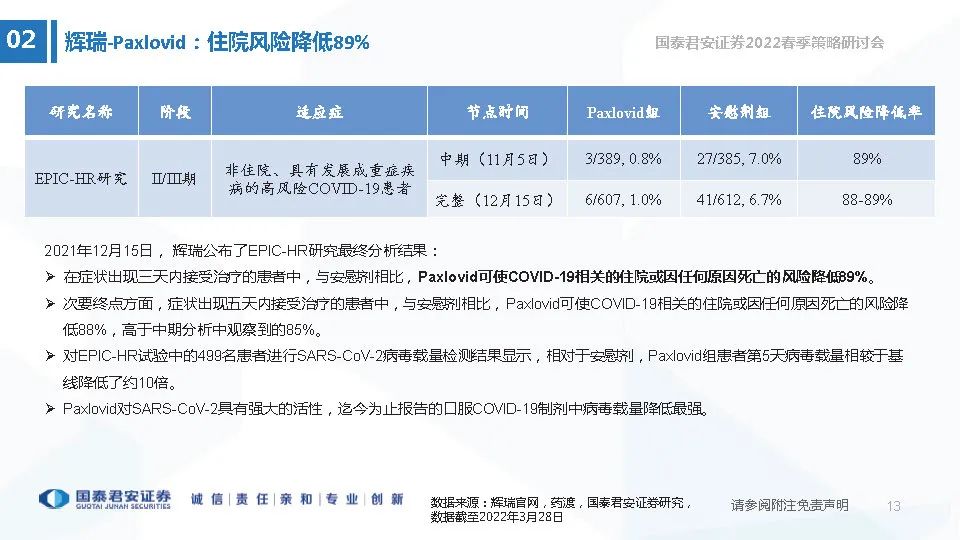The width and height of the screenshot is (960, 540).
Task: Click the arrow bullet before 对EPIC-HR试验
Action: point(50,355)
